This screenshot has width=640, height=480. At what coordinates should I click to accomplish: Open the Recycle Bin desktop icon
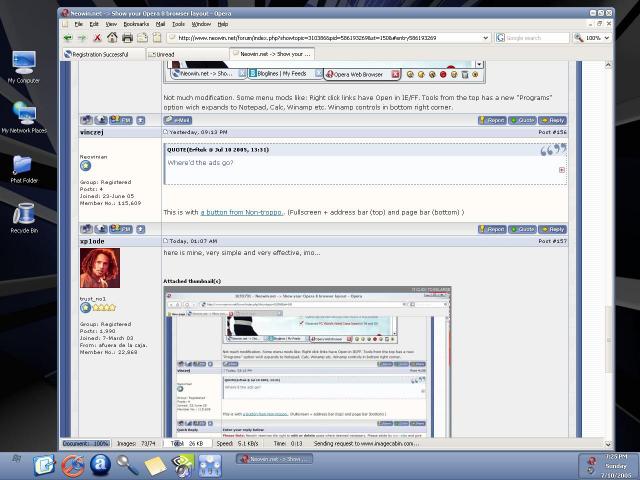coord(24,218)
